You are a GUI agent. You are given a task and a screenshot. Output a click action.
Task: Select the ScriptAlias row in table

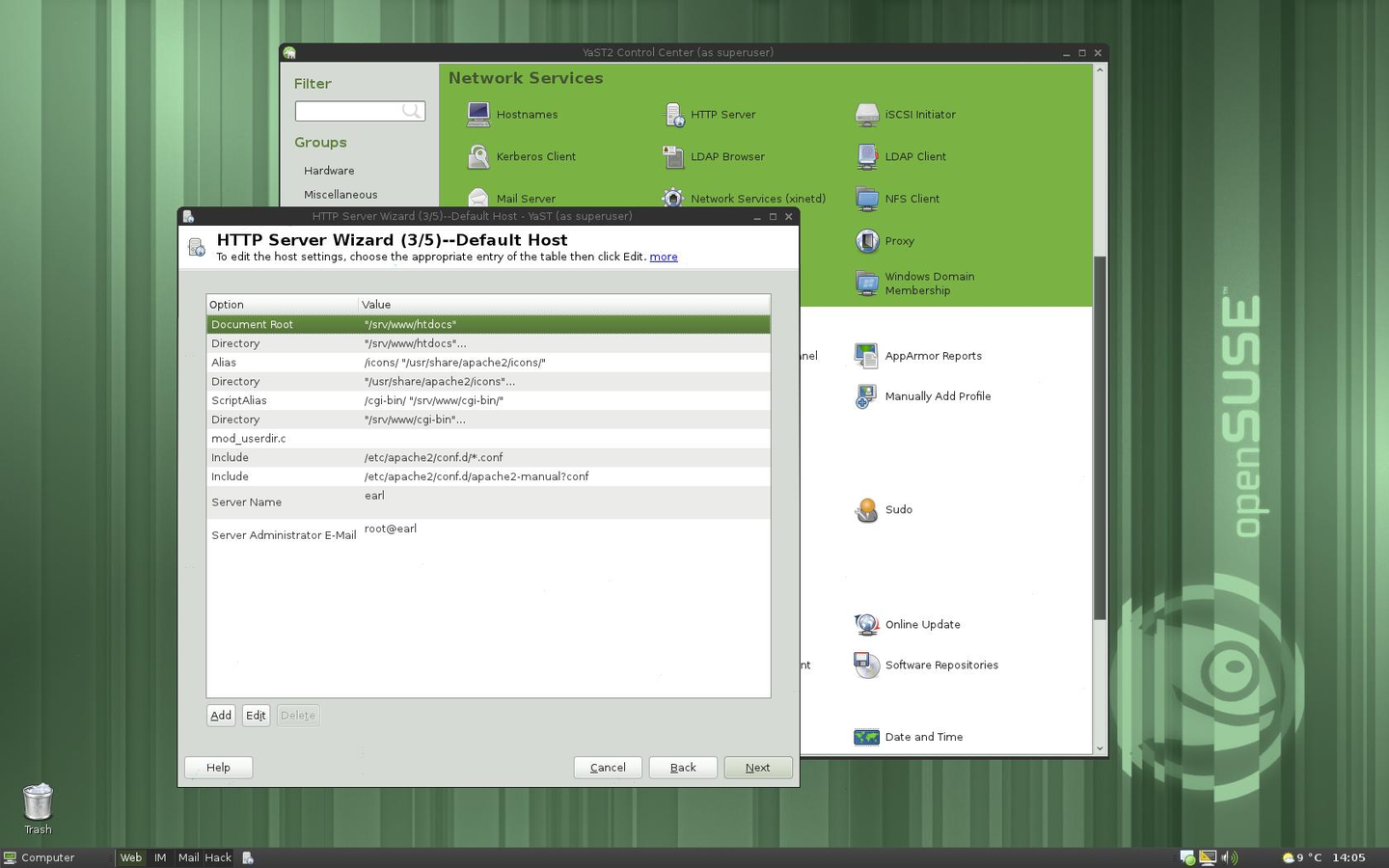click(488, 400)
